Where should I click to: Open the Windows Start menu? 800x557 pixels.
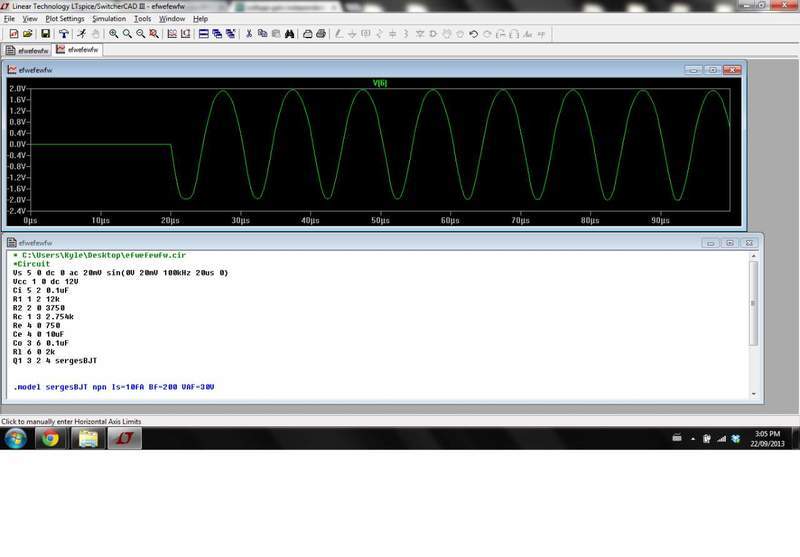click(15, 438)
